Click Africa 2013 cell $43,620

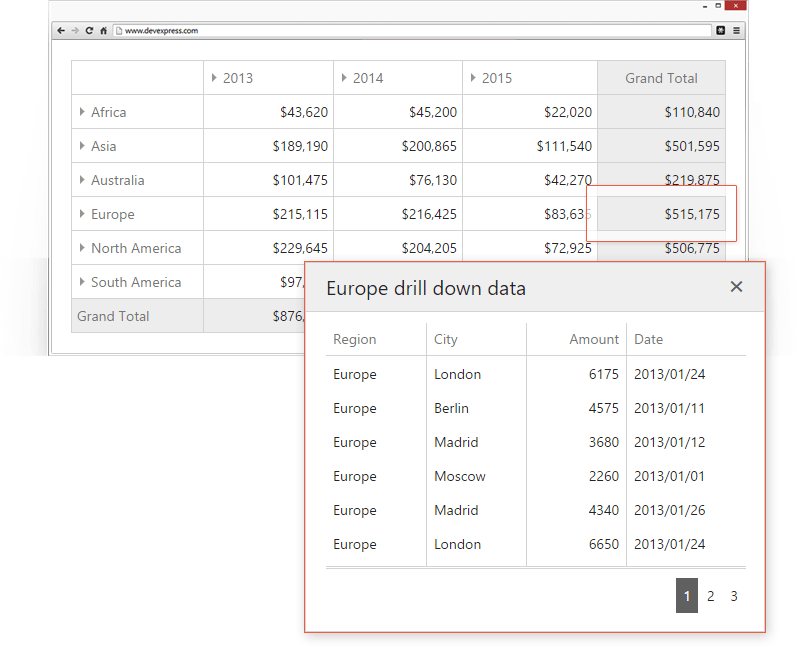point(268,112)
